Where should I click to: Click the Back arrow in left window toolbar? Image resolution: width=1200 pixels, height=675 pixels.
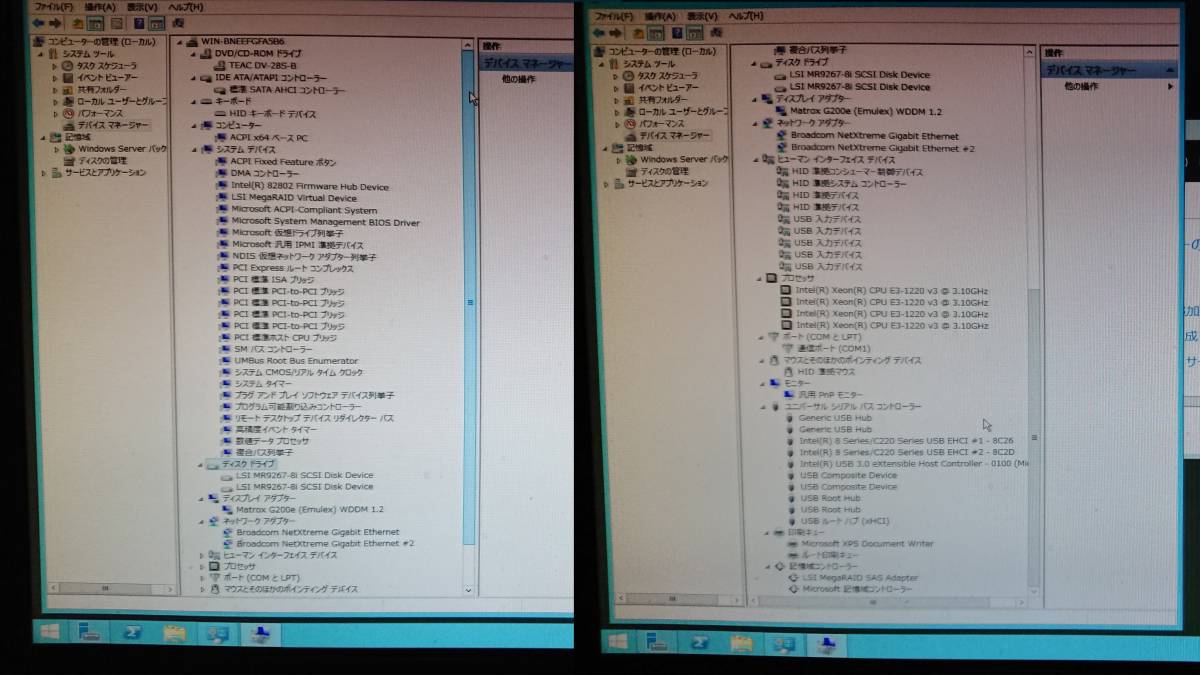pos(38,23)
